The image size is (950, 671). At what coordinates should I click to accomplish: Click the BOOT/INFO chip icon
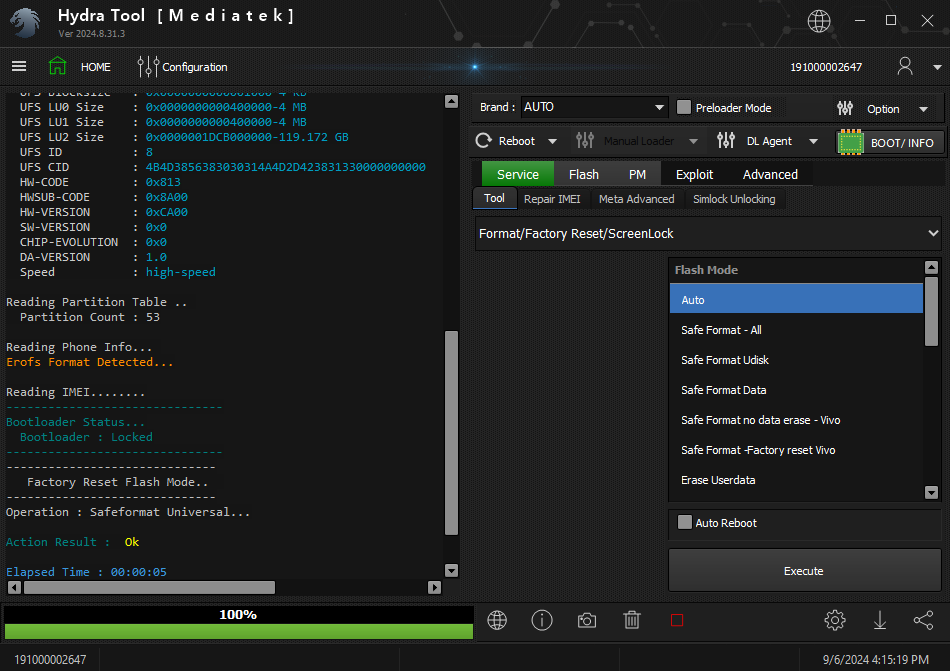click(850, 142)
